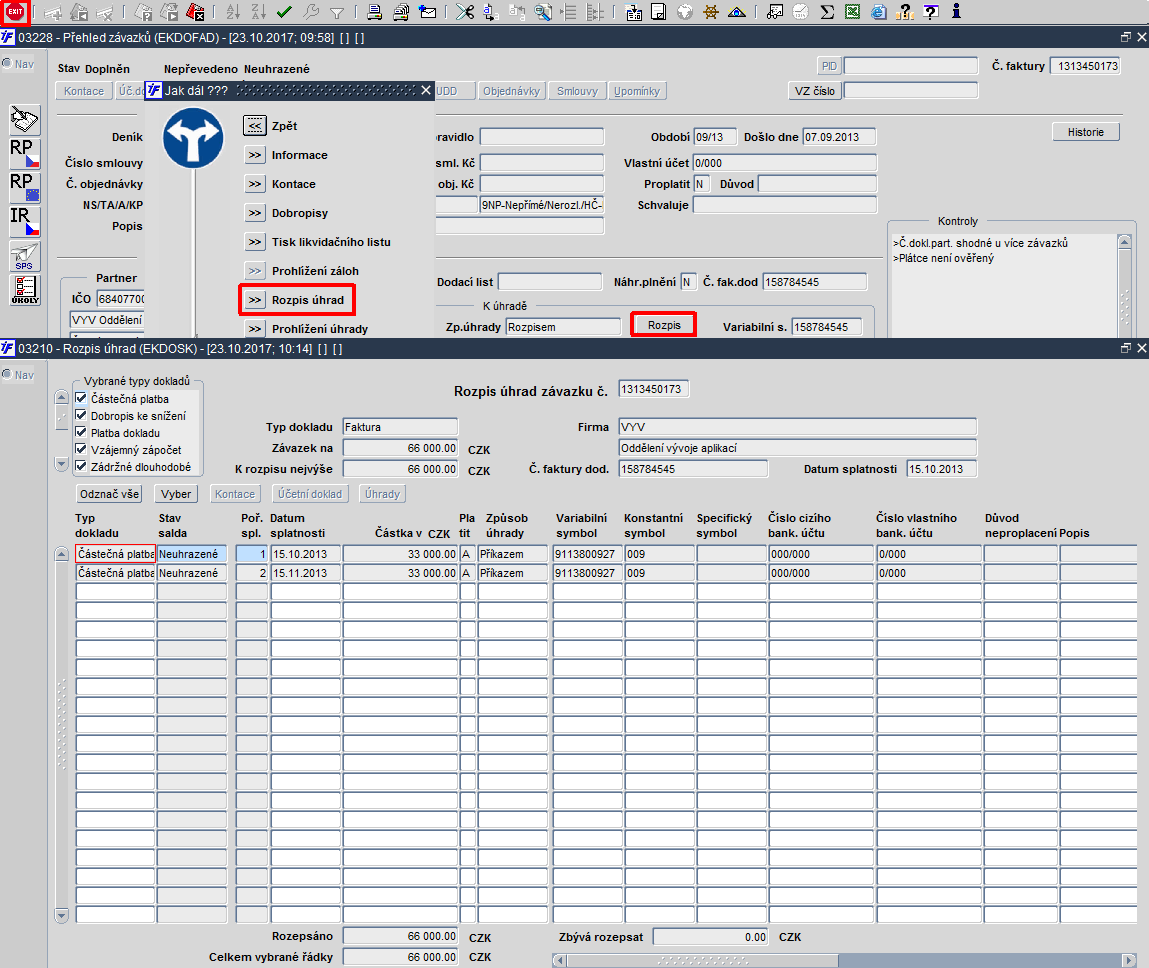Click the Sigma sum toolbar icon

[827, 12]
